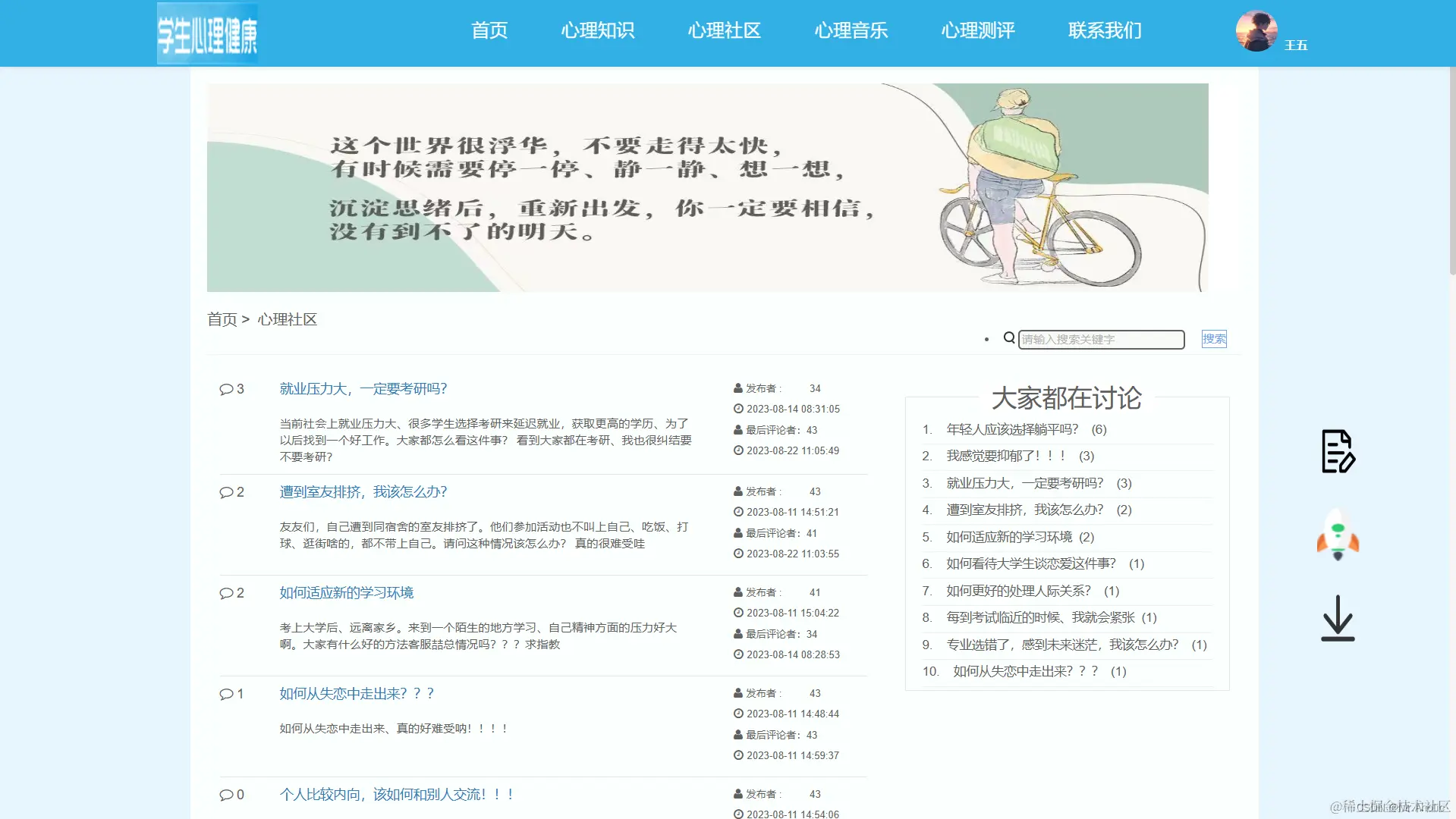
Task: Open hot topic 我感觉要抑郁了！！！
Action: (x=1007, y=456)
